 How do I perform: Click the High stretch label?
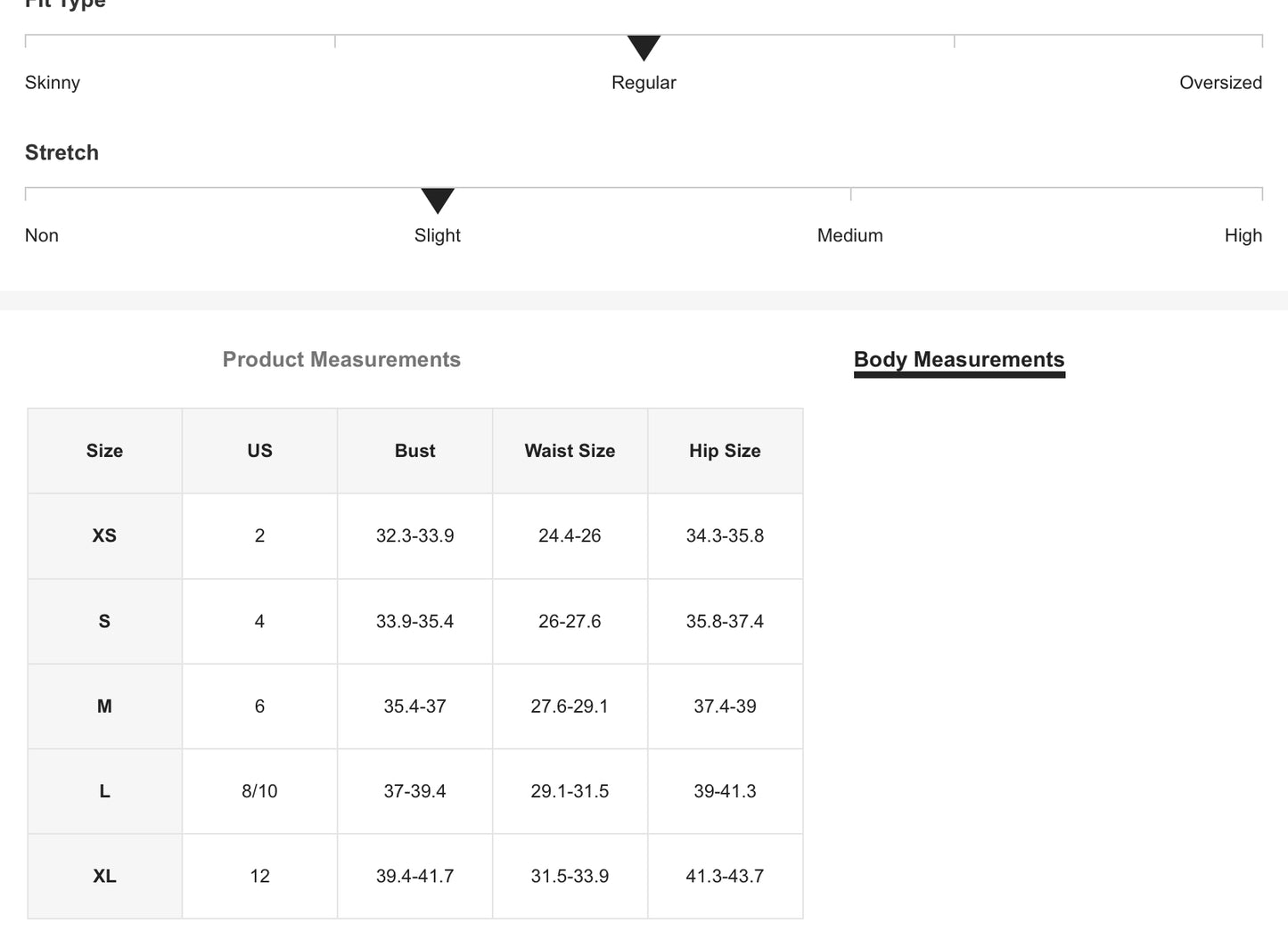1243,236
